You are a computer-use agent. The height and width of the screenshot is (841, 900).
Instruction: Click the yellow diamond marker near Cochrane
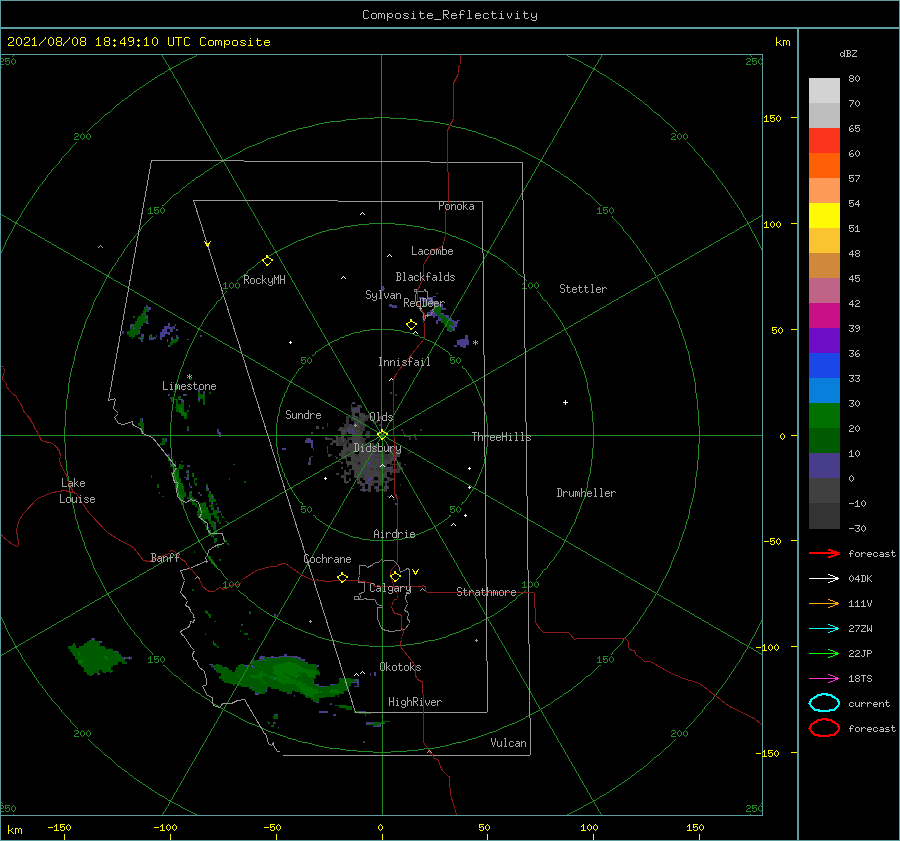[x=342, y=578]
